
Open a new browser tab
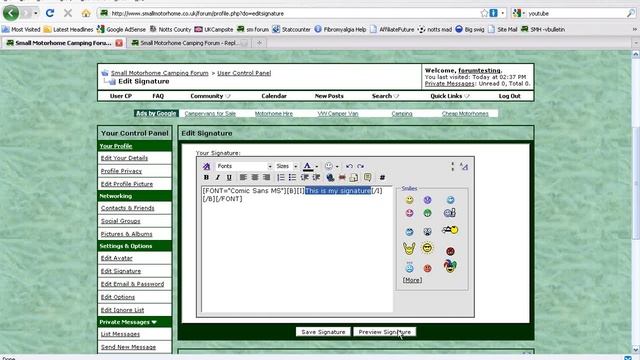(259, 43)
